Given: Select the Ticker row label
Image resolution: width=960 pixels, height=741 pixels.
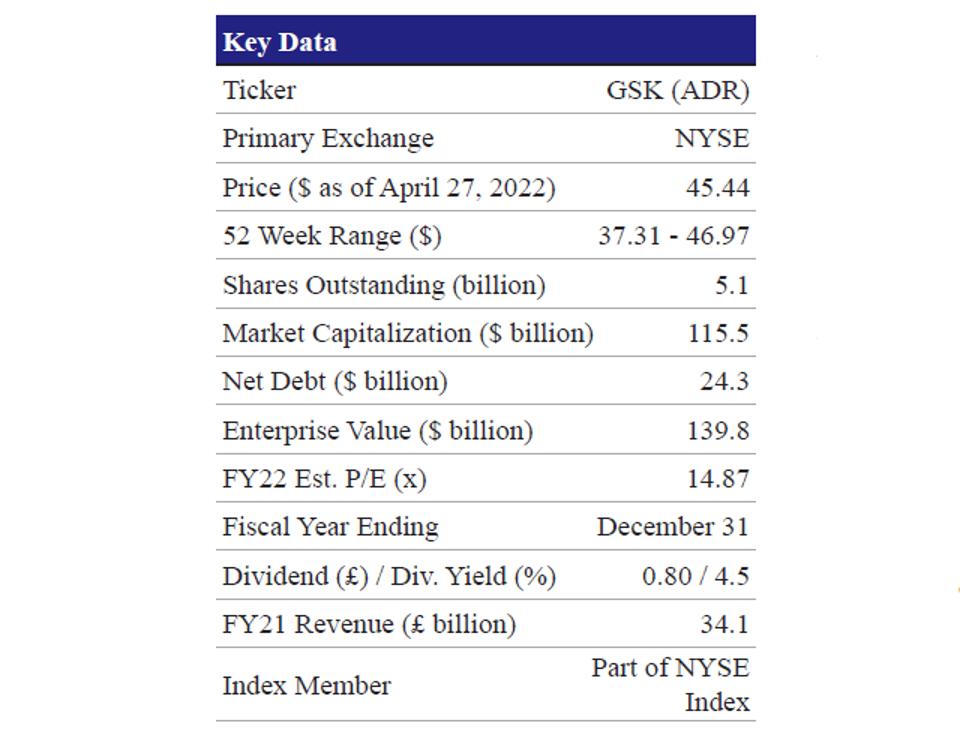Looking at the screenshot, I should coord(259,90).
